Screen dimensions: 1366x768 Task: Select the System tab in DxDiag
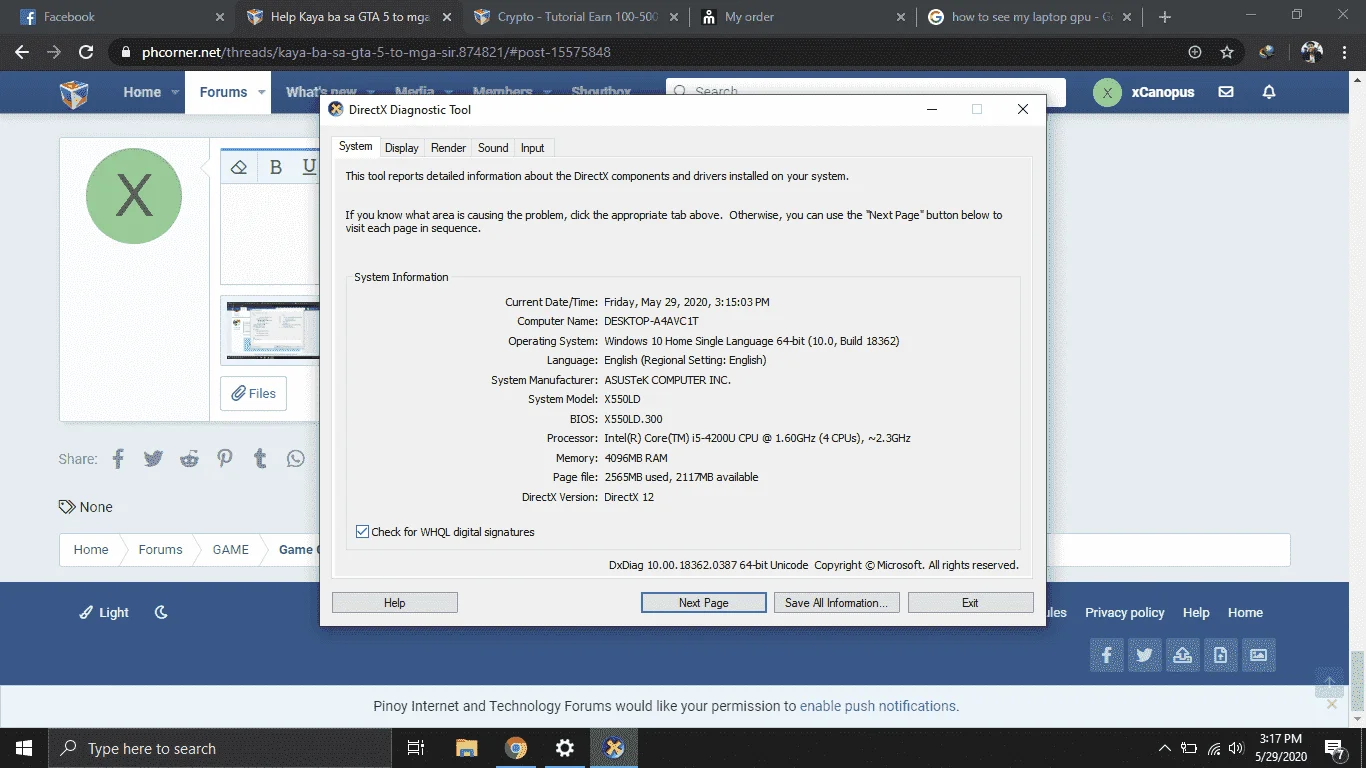(355, 146)
